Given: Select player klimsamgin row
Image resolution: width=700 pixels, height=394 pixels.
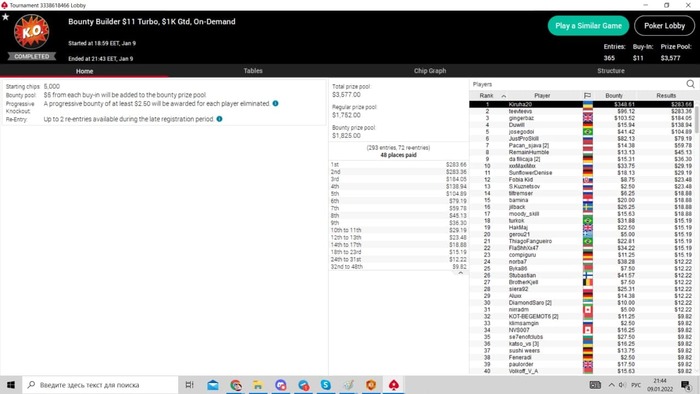Looking at the screenshot, I should click(x=582, y=323).
